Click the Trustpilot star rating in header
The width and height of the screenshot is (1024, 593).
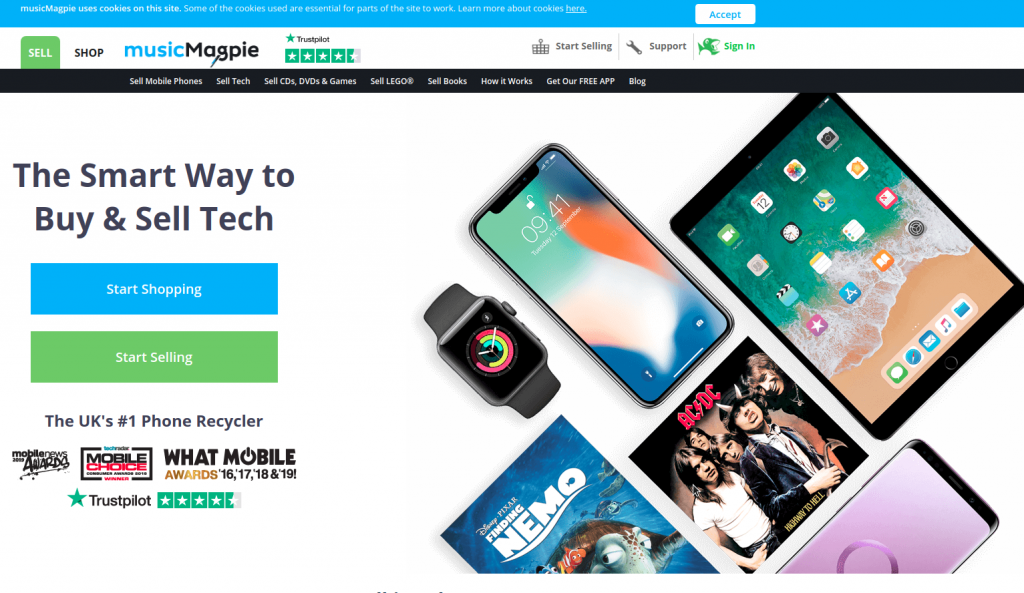click(x=323, y=48)
